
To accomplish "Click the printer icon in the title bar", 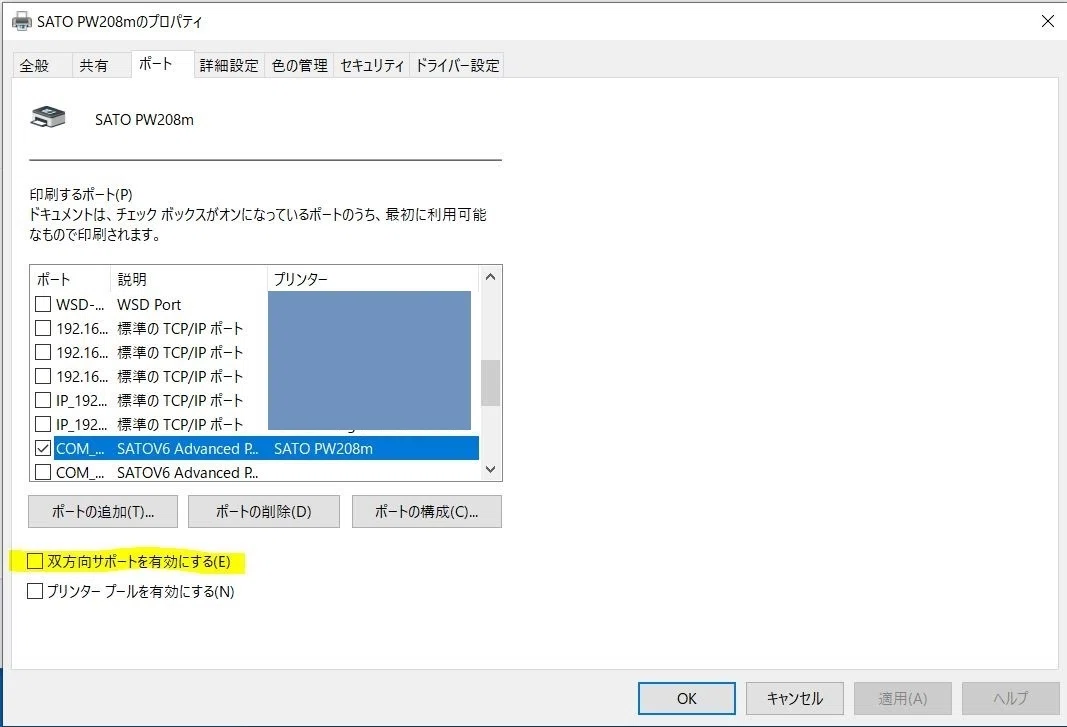I will click(22, 21).
